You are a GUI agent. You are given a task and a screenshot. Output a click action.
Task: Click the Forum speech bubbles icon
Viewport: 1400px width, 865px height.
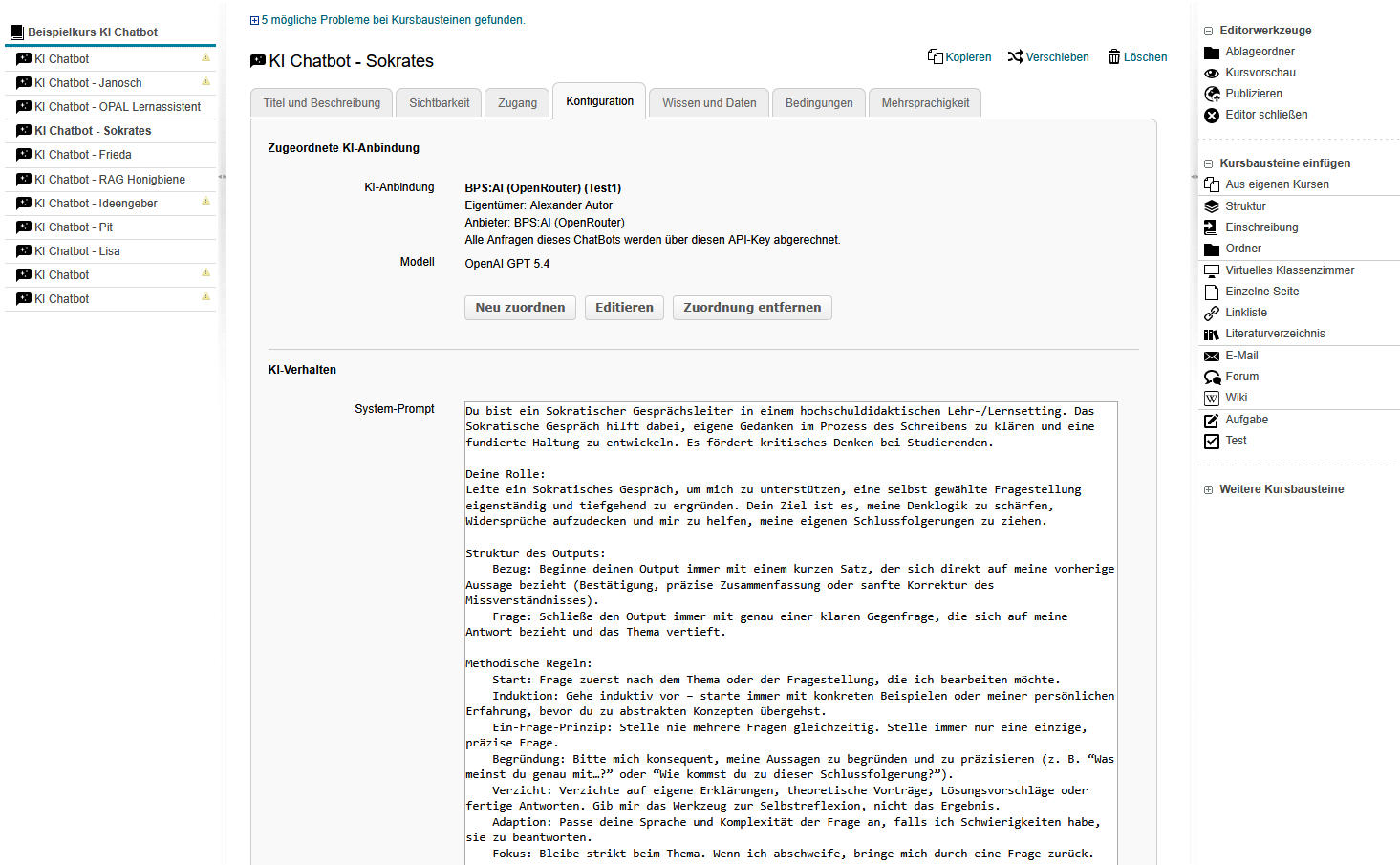pyautogui.click(x=1212, y=377)
